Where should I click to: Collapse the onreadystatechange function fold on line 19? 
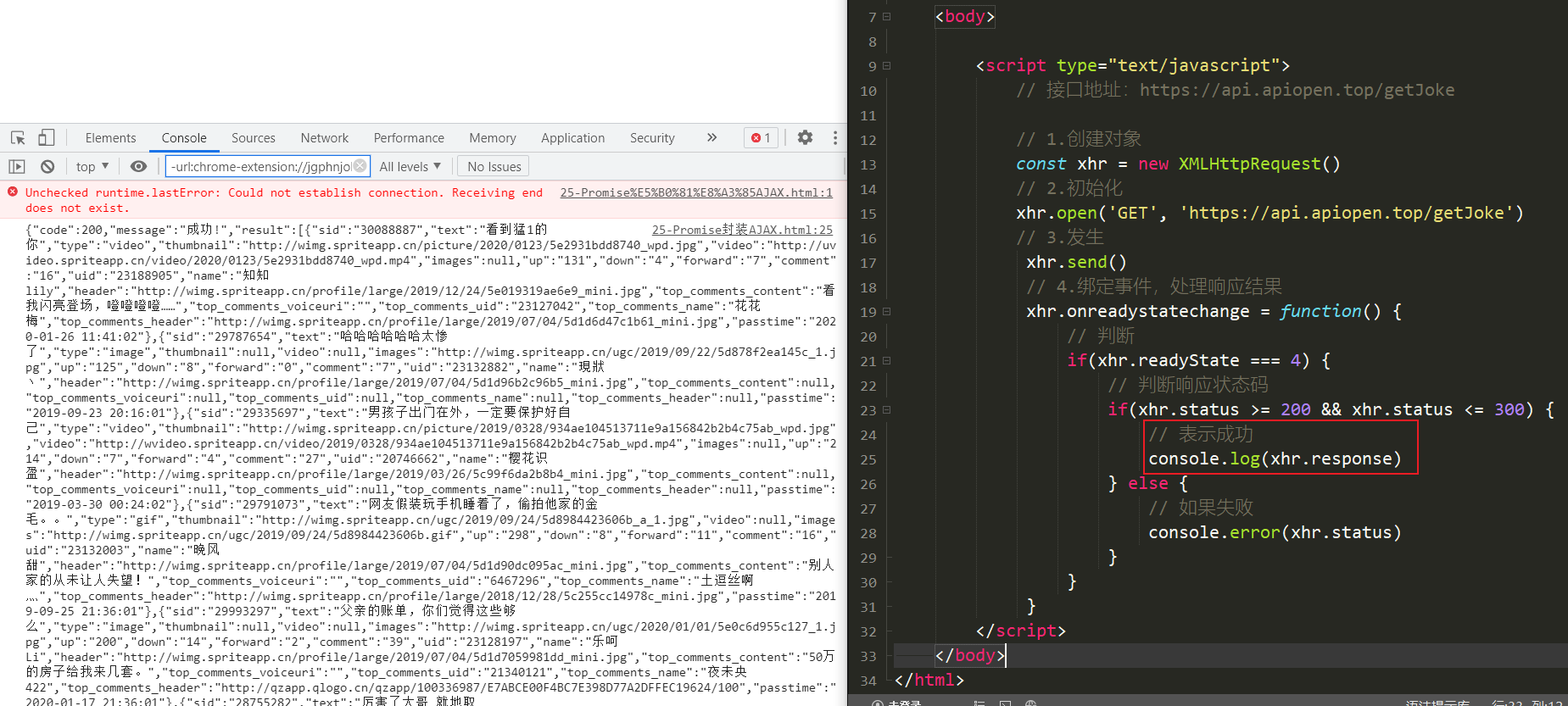pos(887,311)
